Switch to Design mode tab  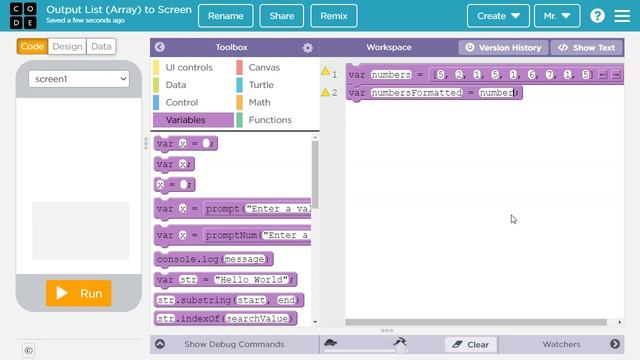[x=67, y=47]
